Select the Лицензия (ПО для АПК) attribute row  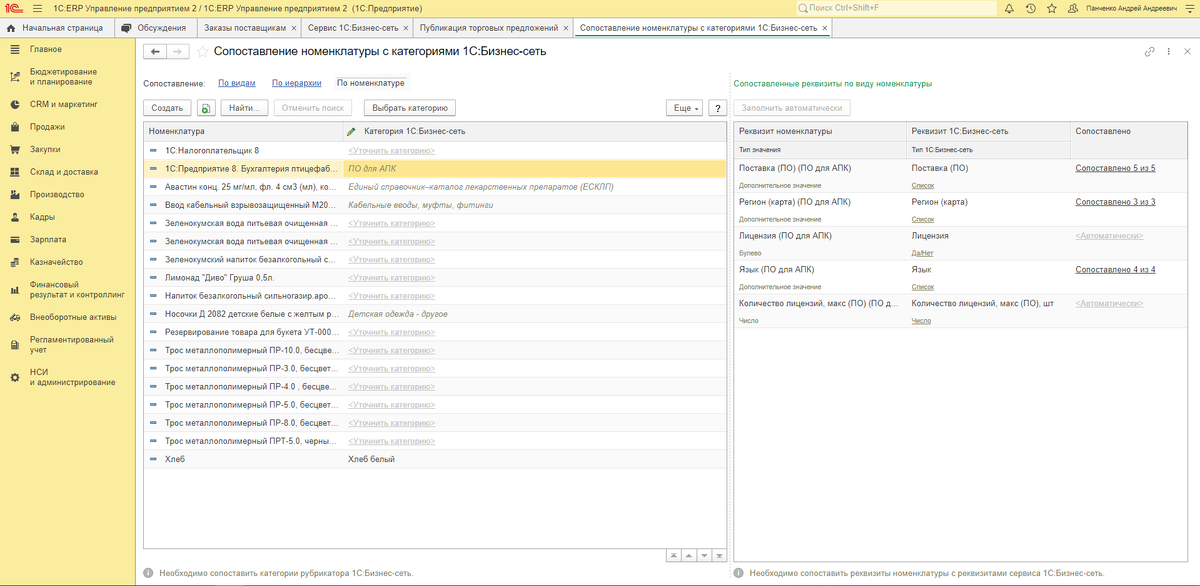tap(959, 243)
